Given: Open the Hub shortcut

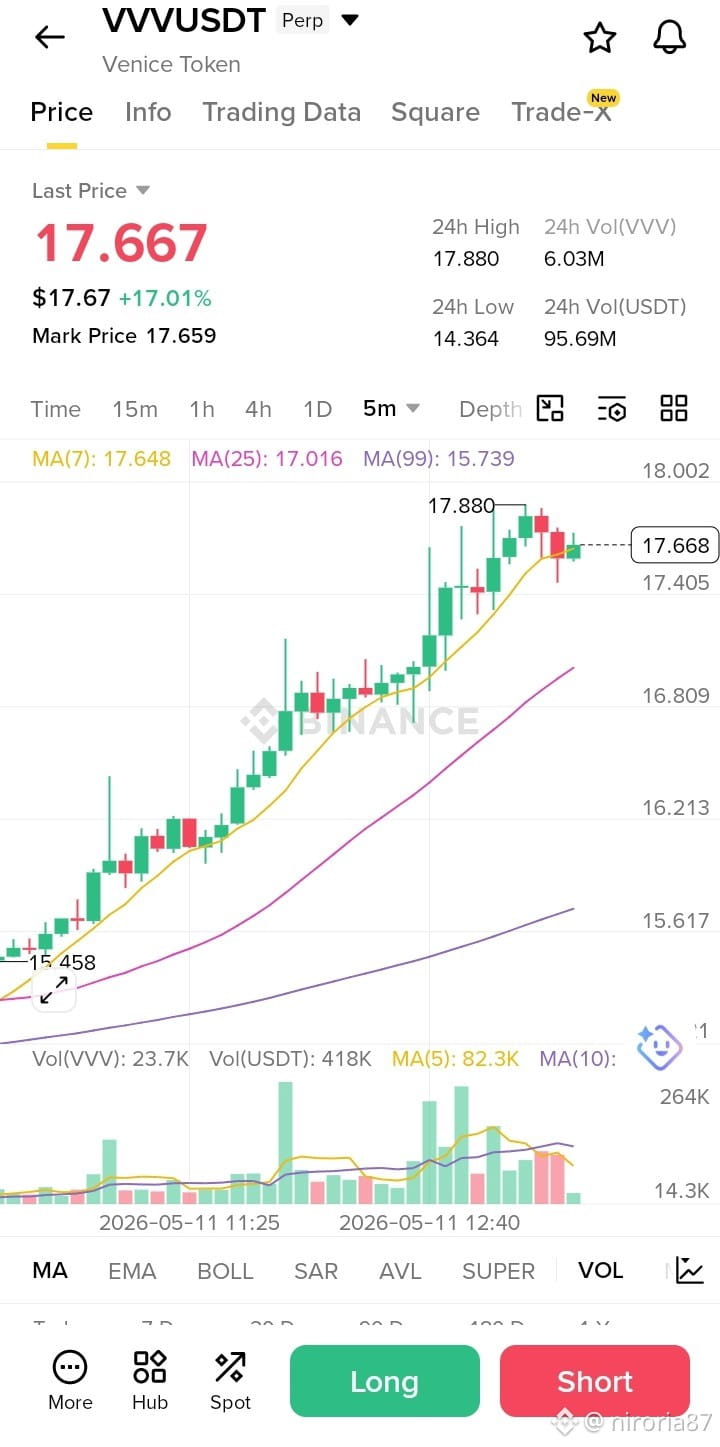Looking at the screenshot, I should pos(150,1381).
